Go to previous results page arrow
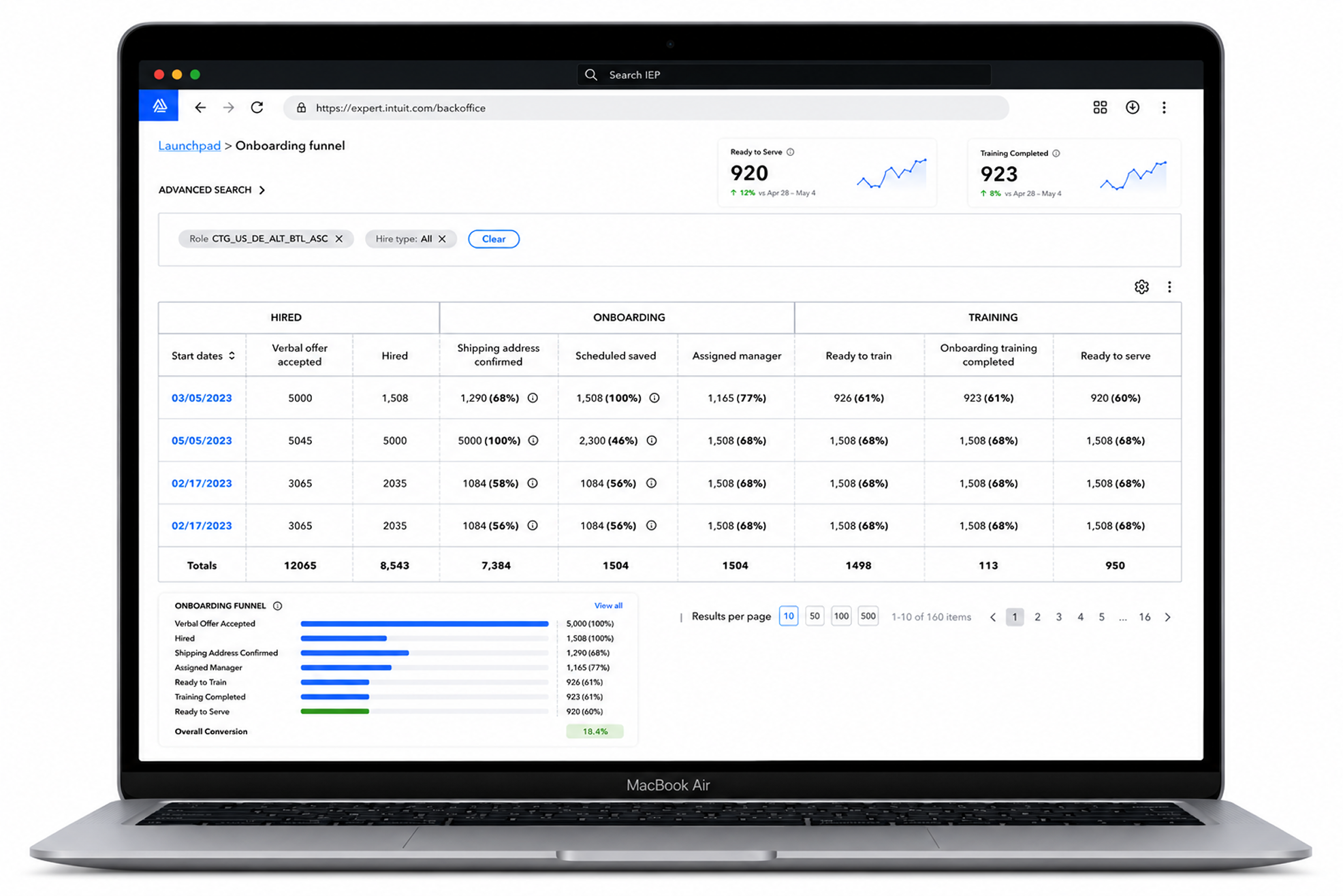Image resolution: width=1343 pixels, height=896 pixels. [993, 617]
